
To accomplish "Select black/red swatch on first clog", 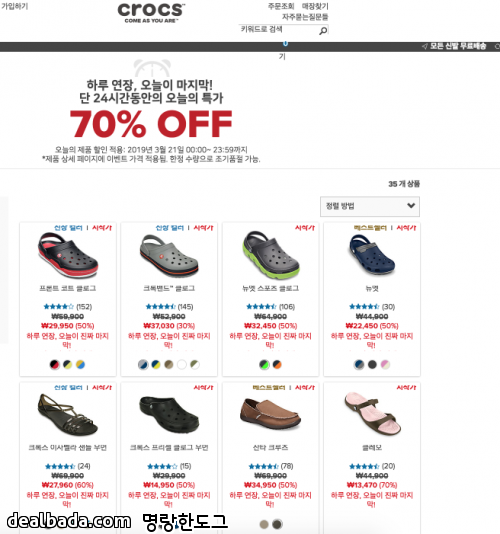I will [x=54, y=364].
